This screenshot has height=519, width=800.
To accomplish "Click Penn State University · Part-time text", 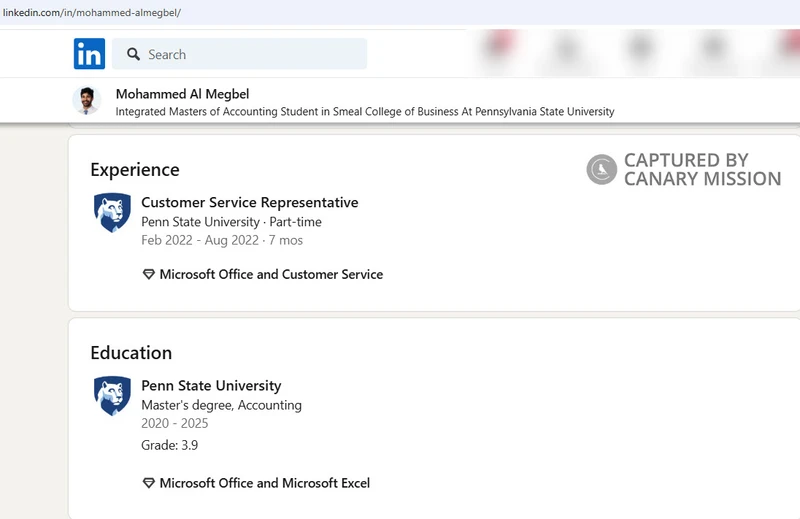I will pos(231,222).
